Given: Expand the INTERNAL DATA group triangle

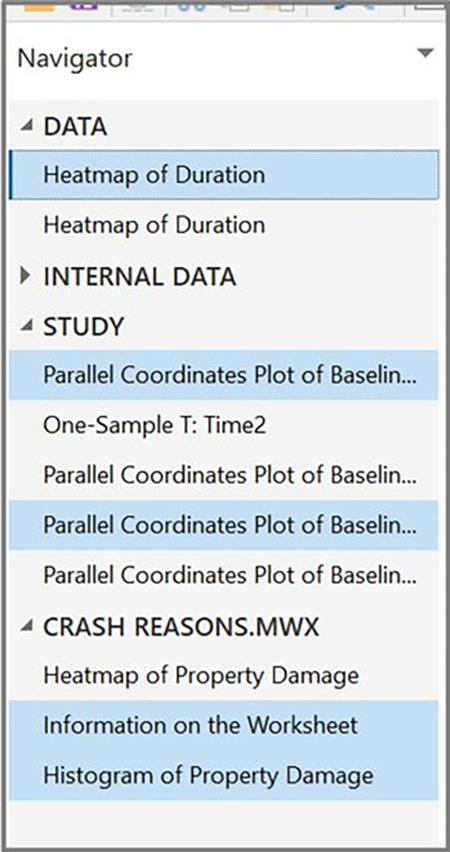Looking at the screenshot, I should 24,276.
